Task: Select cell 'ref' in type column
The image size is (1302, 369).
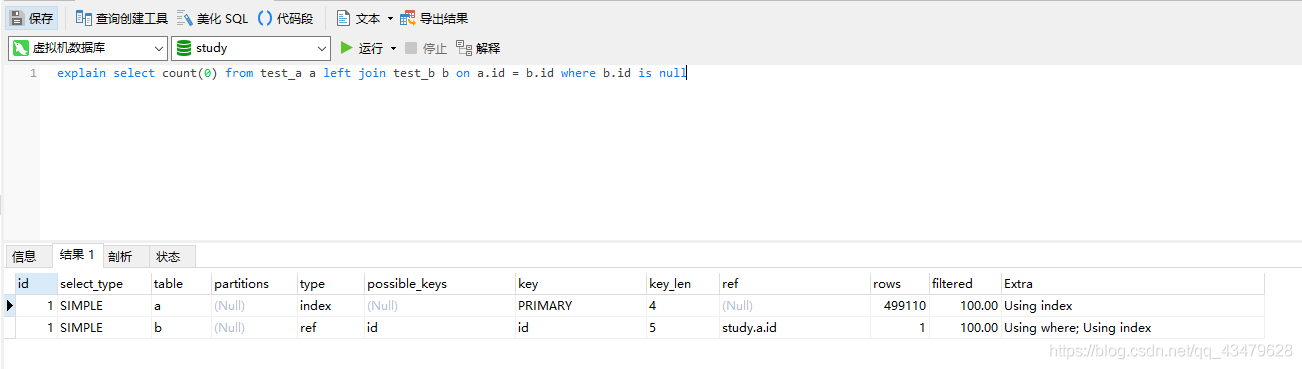Action: coord(331,327)
